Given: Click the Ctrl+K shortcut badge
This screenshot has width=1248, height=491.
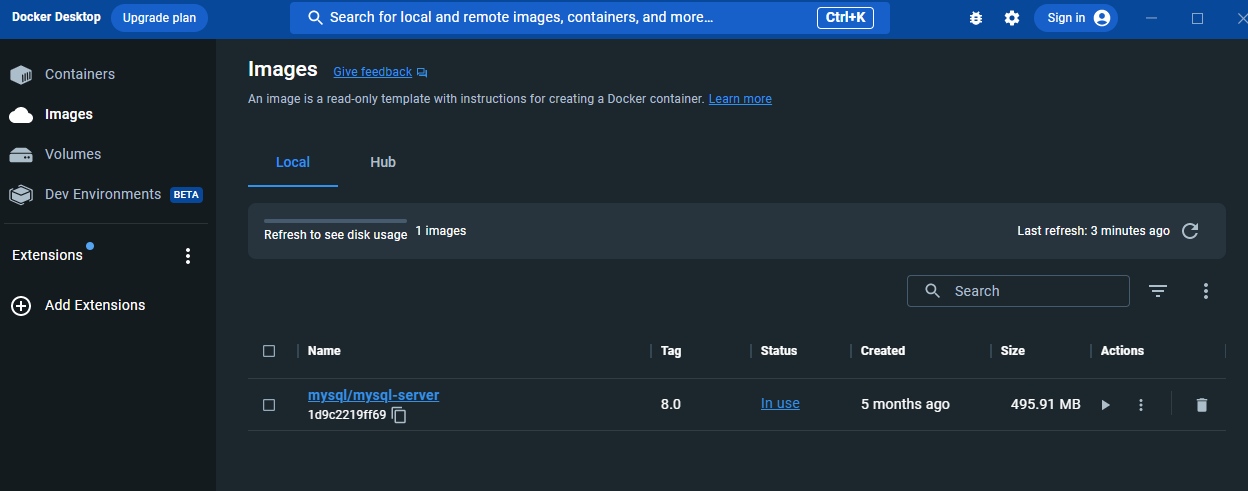Looking at the screenshot, I should [847, 17].
